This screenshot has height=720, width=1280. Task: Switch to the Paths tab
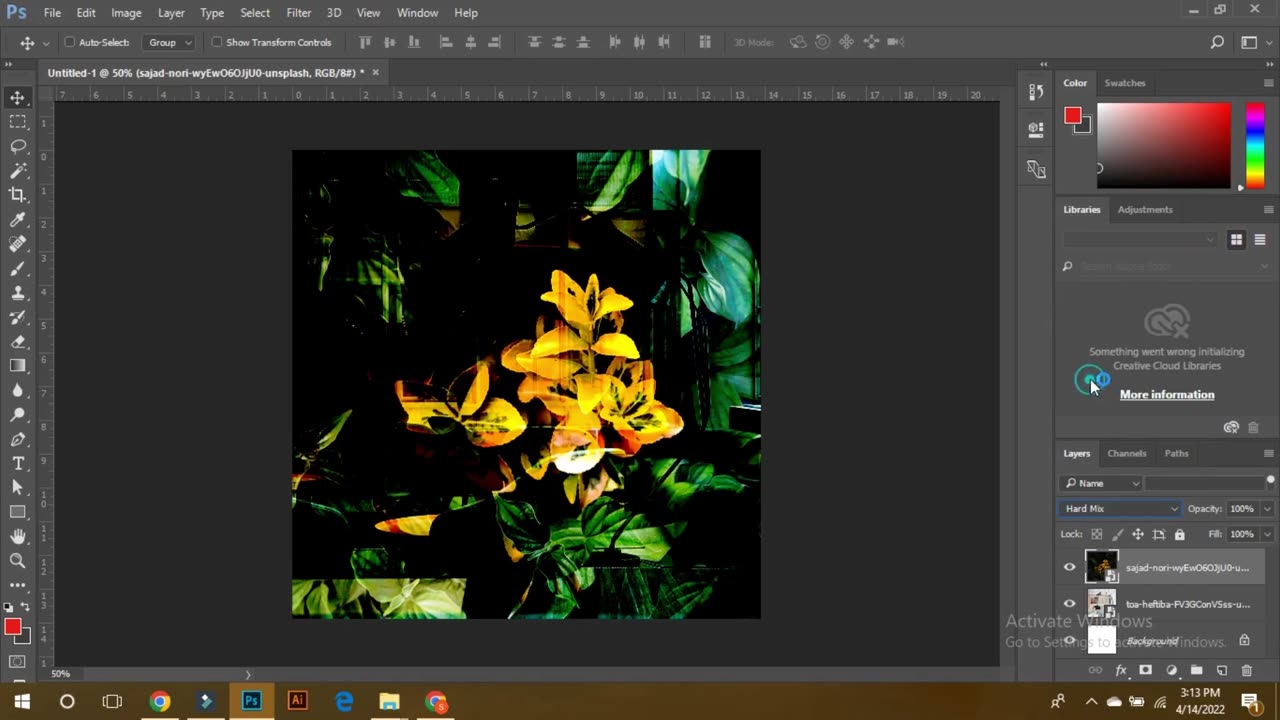1176,453
